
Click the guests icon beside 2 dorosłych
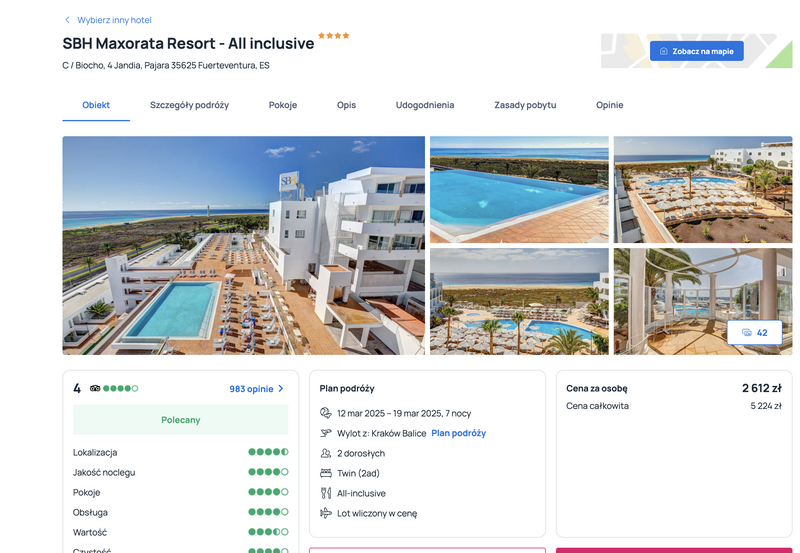click(326, 453)
